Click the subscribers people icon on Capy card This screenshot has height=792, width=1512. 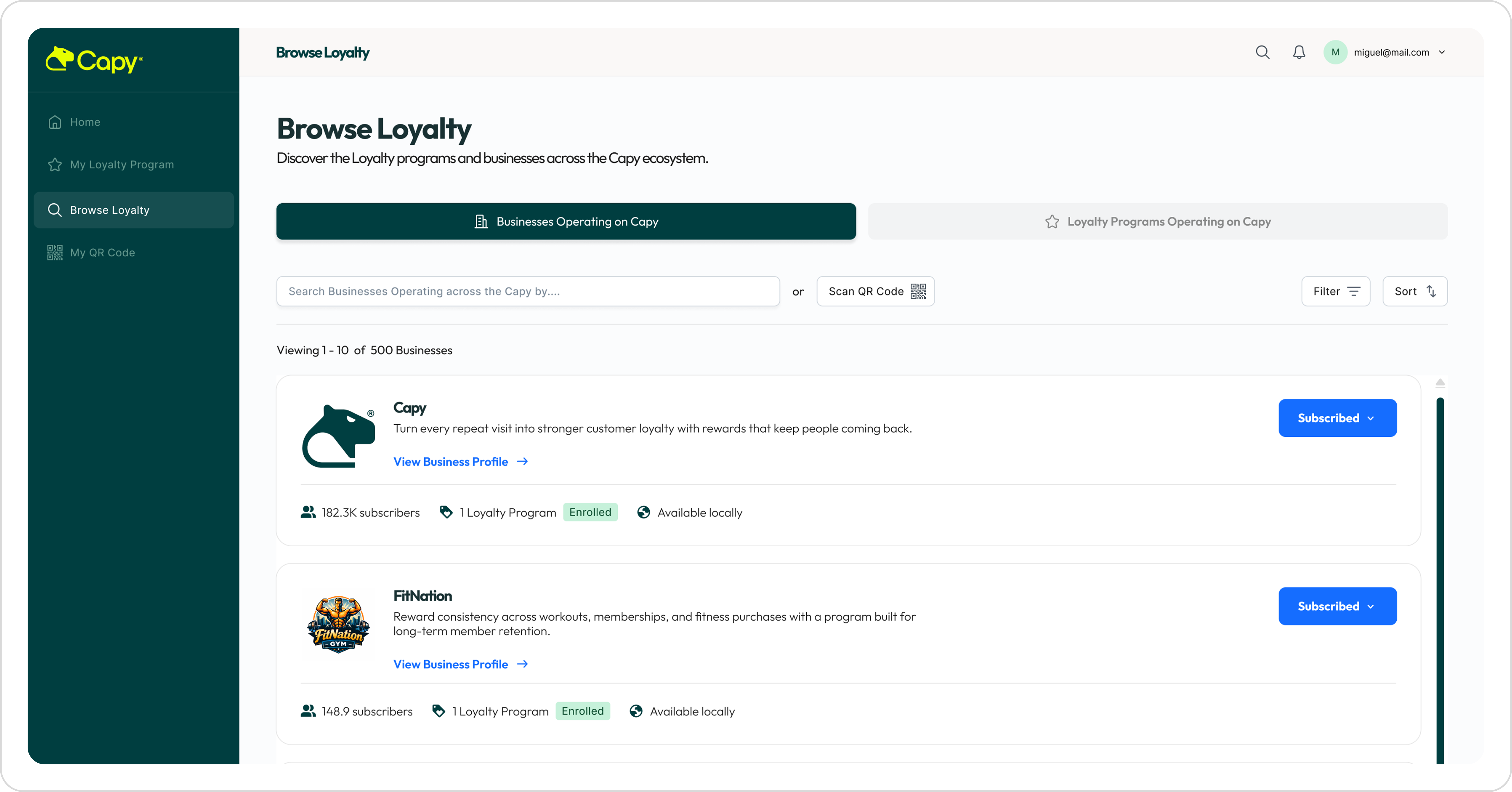point(308,512)
